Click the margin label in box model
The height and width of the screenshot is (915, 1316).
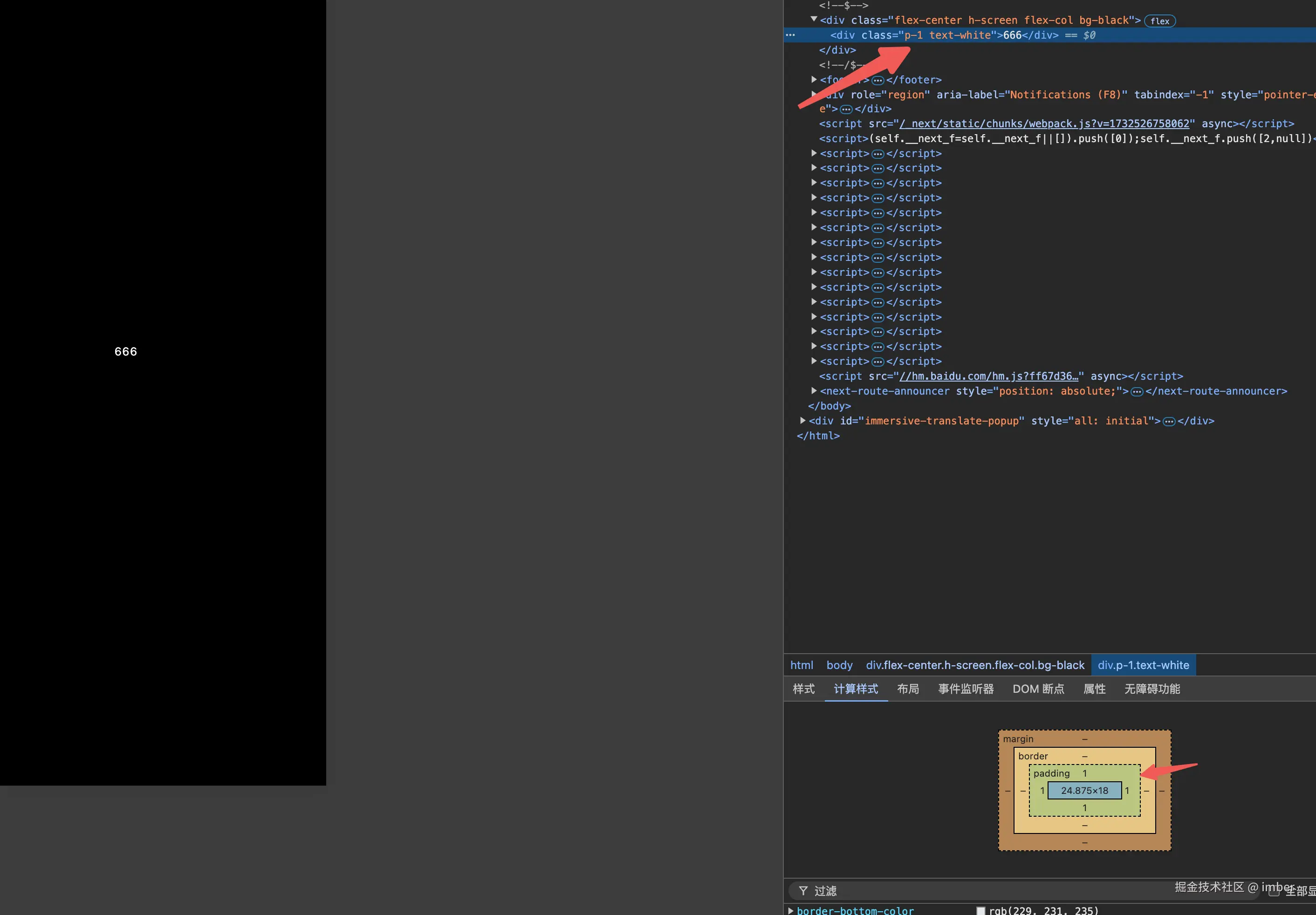[x=1018, y=739]
